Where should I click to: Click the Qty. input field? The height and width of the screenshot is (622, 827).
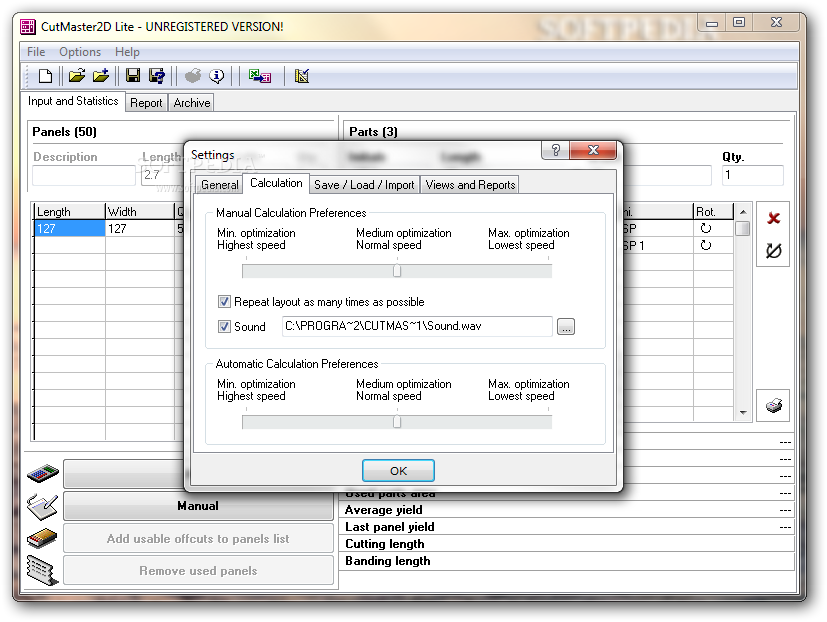(753, 175)
